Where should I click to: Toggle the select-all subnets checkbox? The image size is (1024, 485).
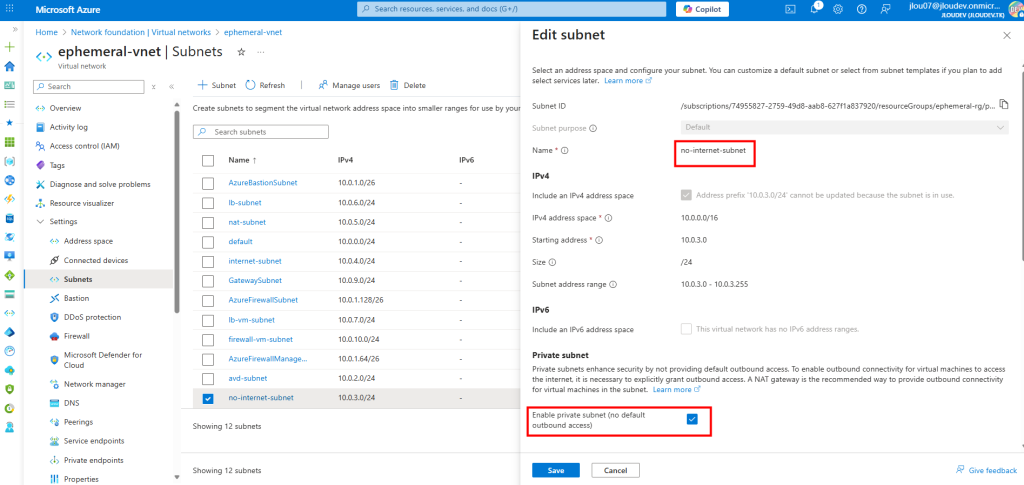[208, 161]
